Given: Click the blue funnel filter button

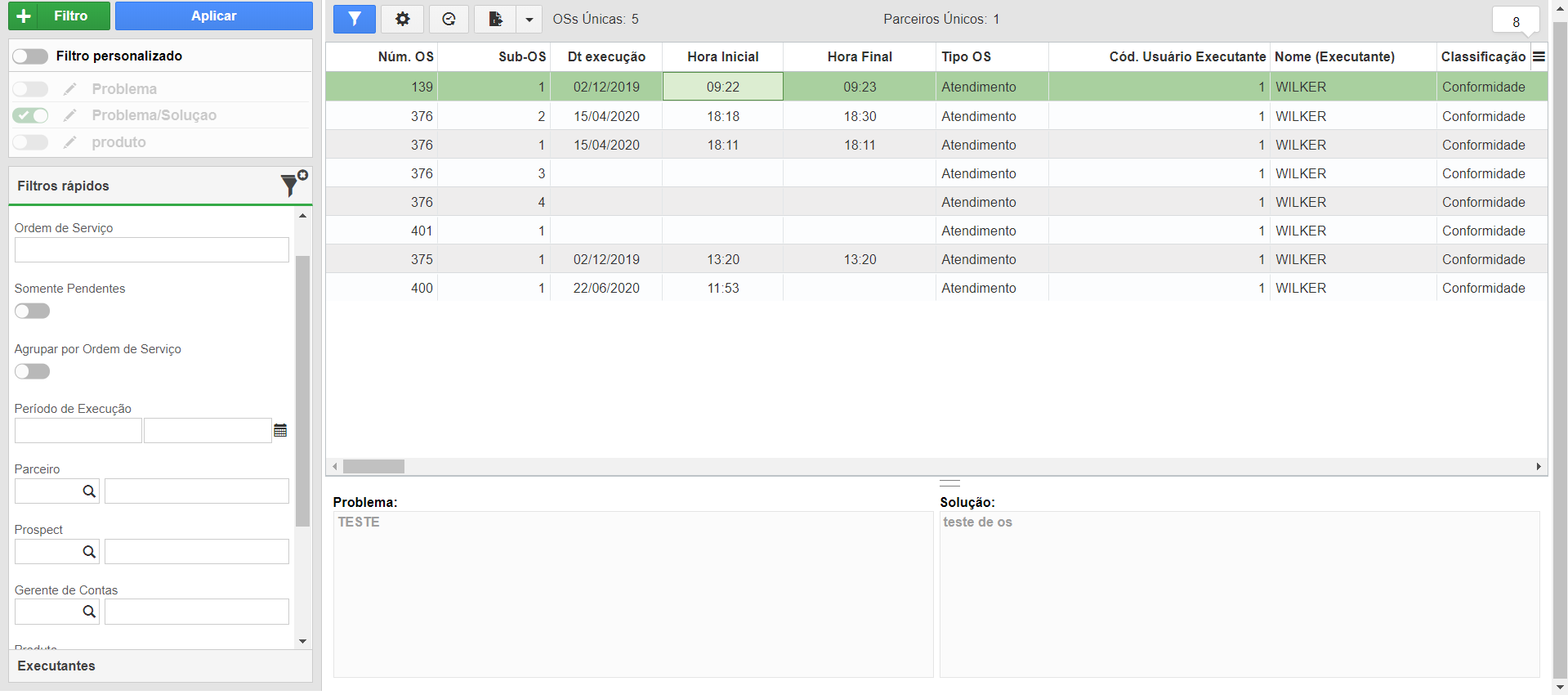Looking at the screenshot, I should (x=354, y=19).
